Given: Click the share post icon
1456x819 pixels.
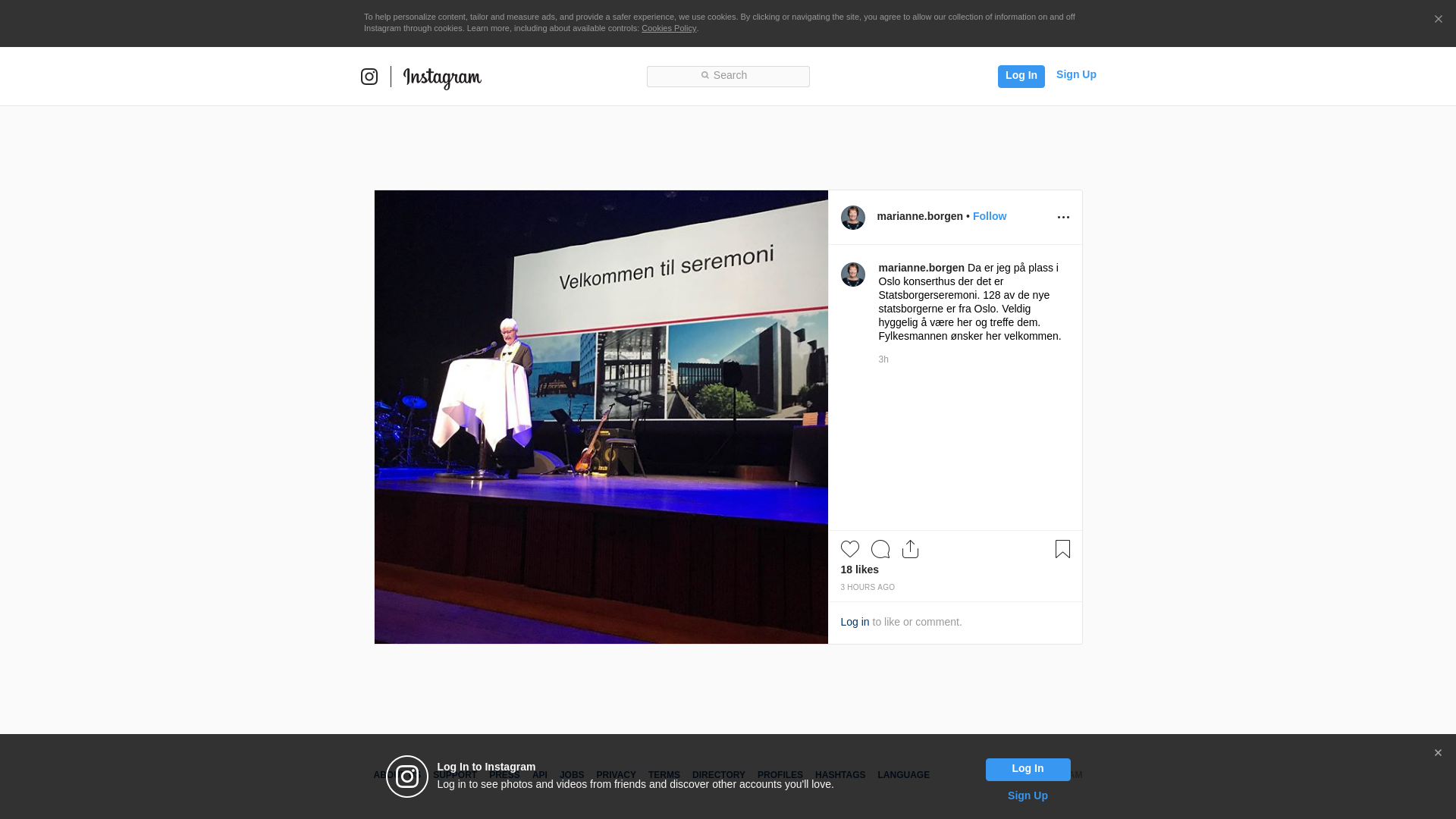Looking at the screenshot, I should (911, 549).
